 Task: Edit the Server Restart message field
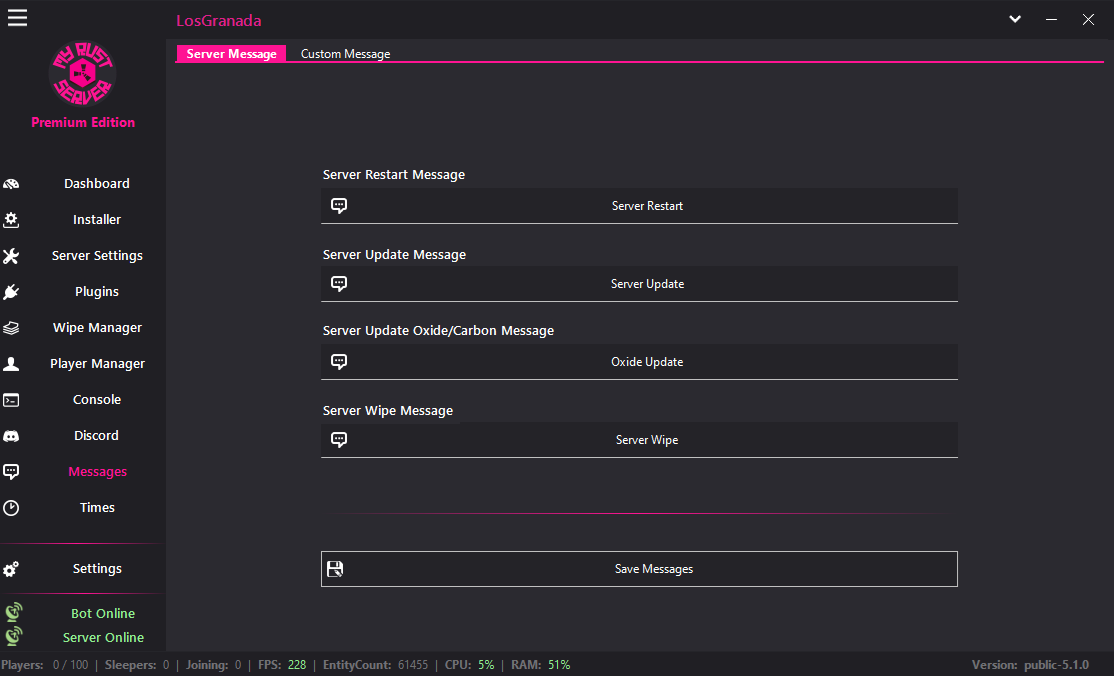[x=639, y=205]
